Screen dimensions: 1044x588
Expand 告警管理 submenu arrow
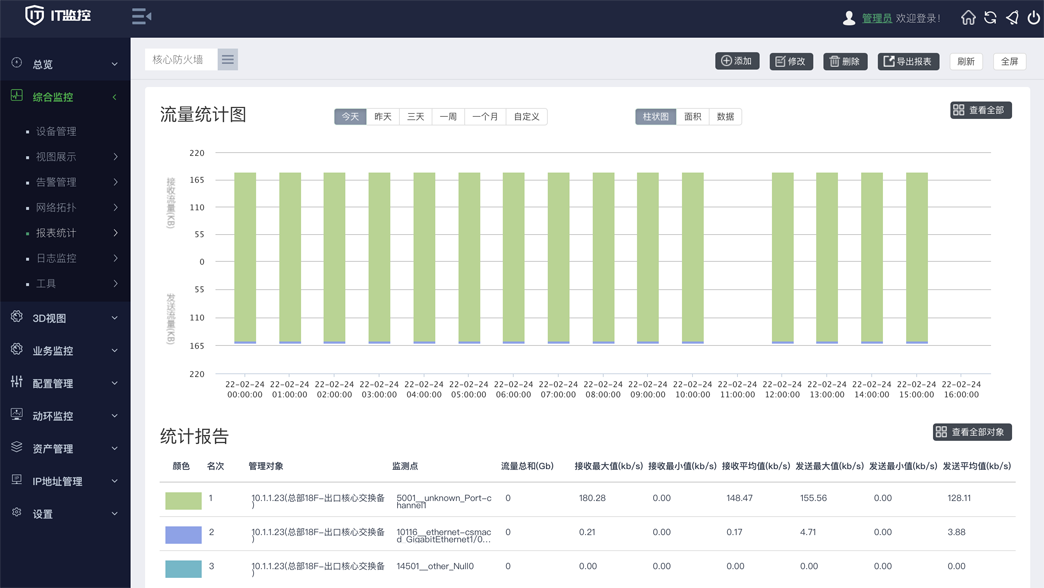[x=116, y=182]
